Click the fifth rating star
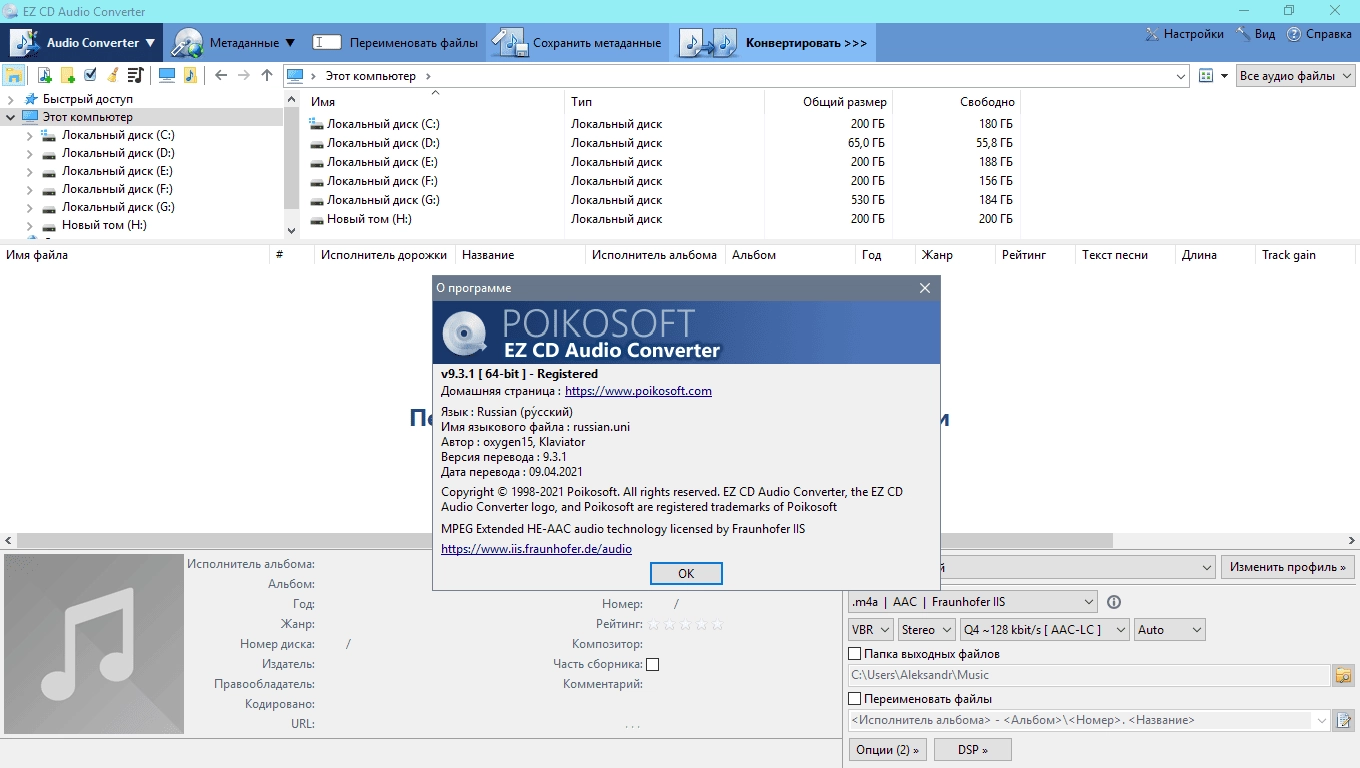The width and height of the screenshot is (1360, 768). point(717,624)
